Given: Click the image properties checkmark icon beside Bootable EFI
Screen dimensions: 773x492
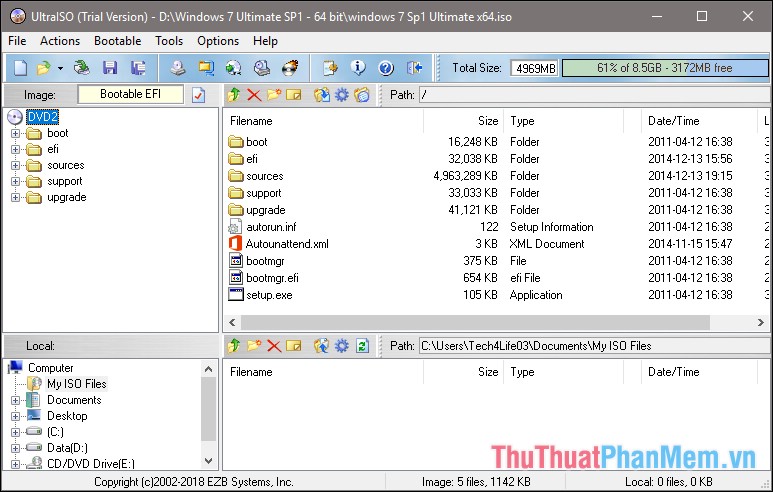Looking at the screenshot, I should tap(199, 95).
